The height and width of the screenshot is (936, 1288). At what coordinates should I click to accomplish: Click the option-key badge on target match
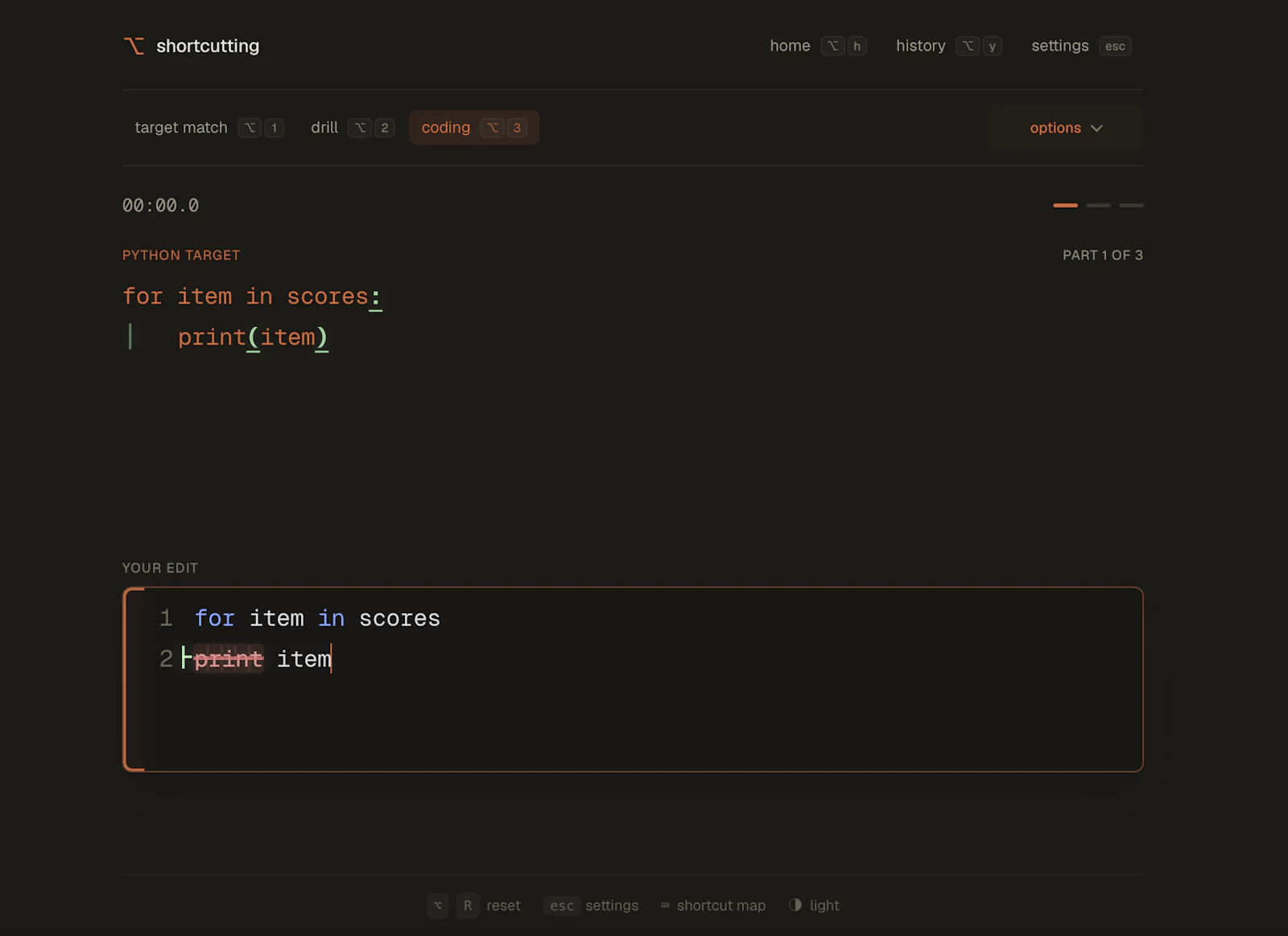(x=250, y=128)
